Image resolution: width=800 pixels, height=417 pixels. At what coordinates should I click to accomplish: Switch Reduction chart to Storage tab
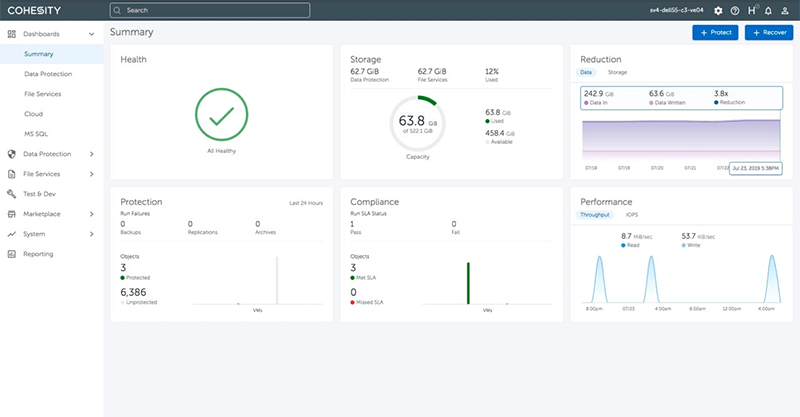(617, 72)
